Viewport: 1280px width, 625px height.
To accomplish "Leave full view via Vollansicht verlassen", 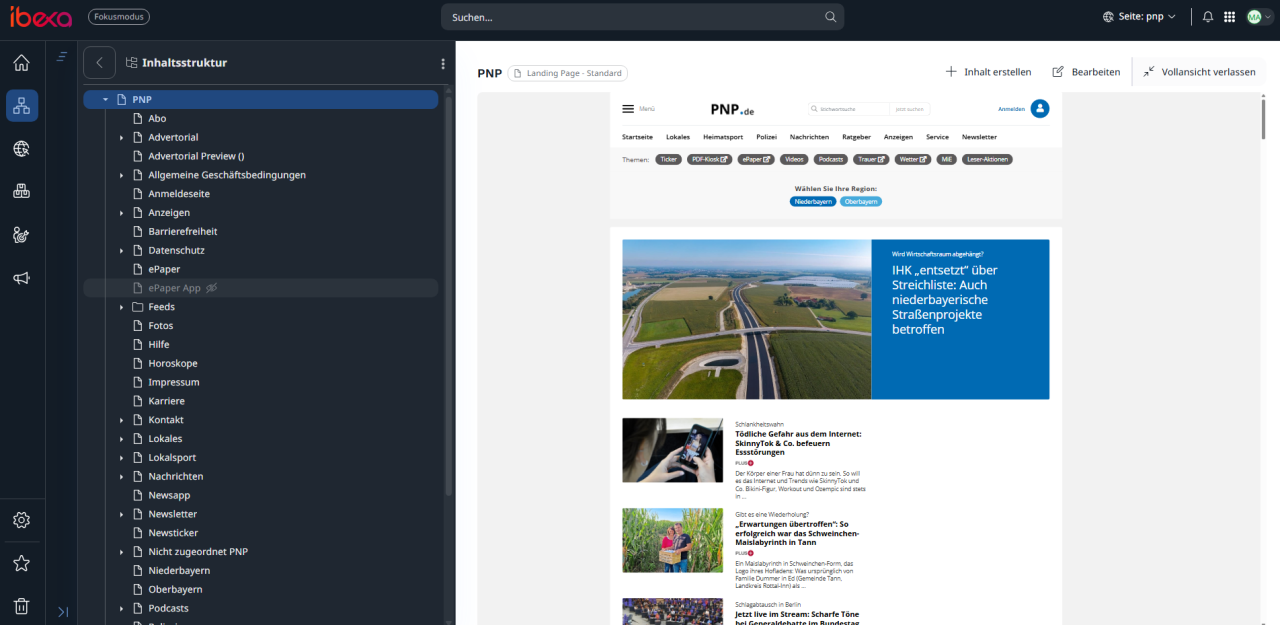I will coord(1199,72).
